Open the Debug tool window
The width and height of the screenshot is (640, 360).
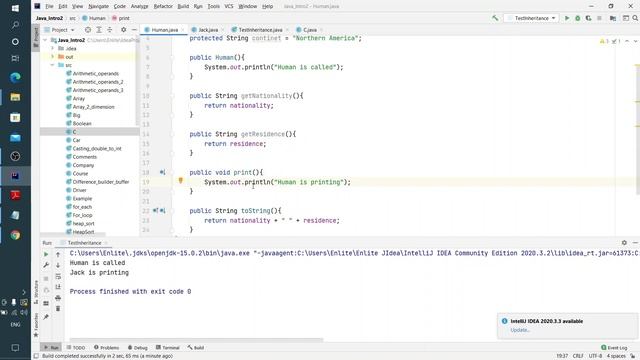[138, 348]
